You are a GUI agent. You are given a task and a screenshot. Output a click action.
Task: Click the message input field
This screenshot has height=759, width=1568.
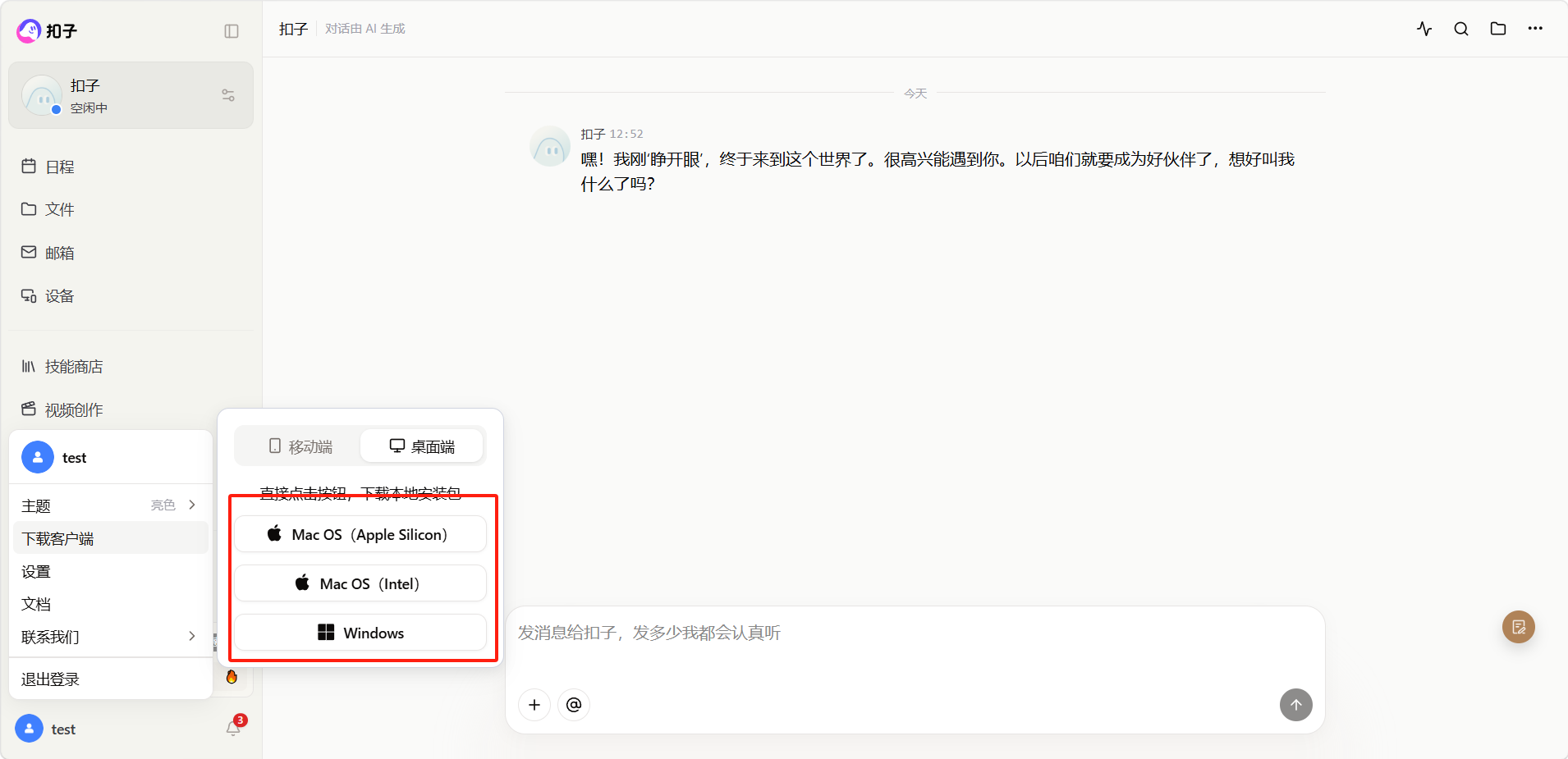[915, 633]
